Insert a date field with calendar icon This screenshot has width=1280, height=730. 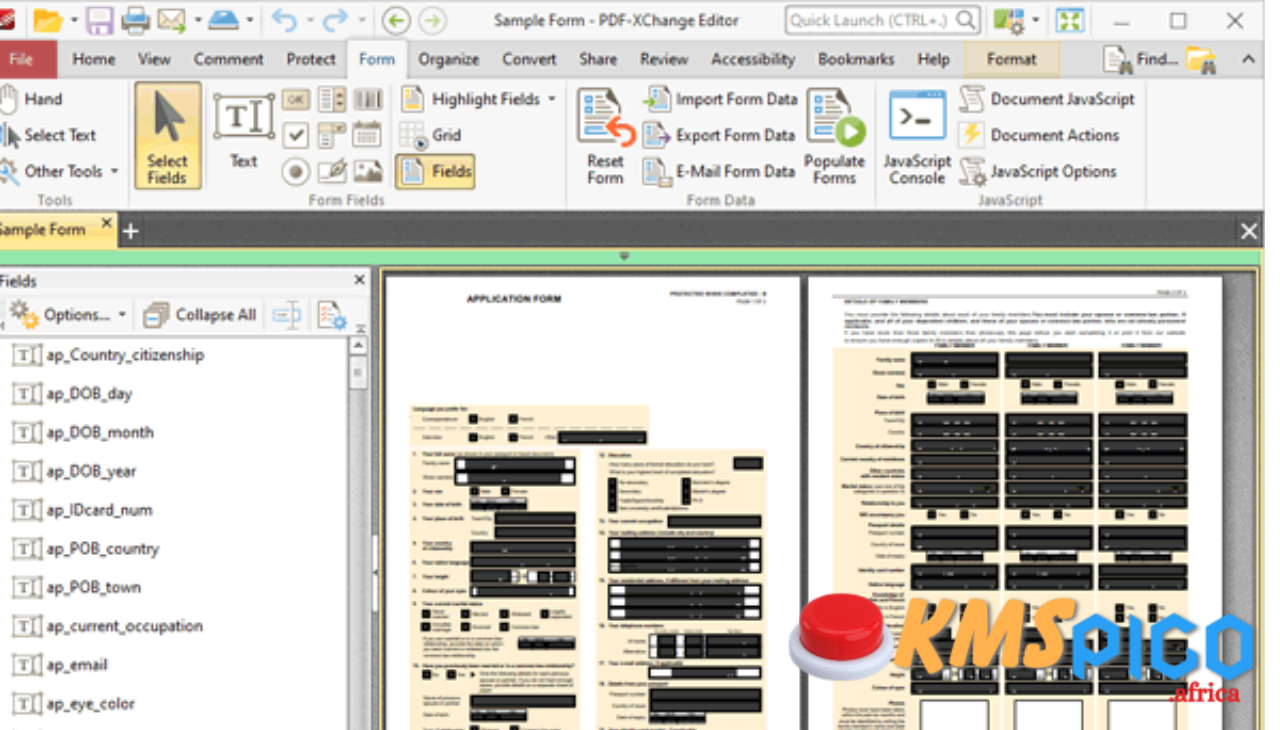368,135
